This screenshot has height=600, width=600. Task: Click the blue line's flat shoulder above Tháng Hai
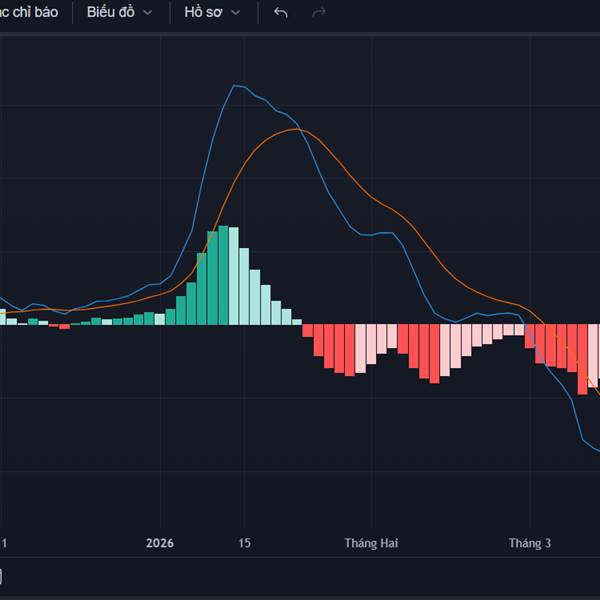click(370, 235)
